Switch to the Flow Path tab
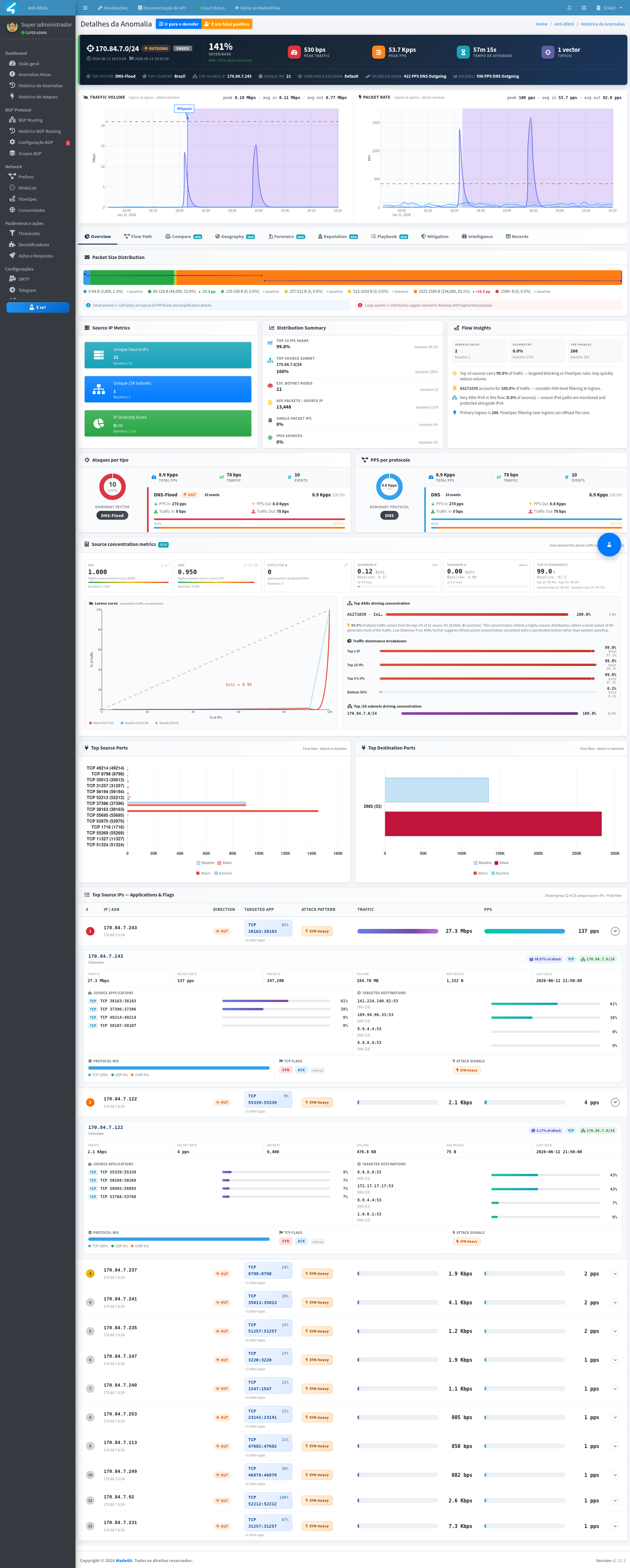 [x=138, y=237]
